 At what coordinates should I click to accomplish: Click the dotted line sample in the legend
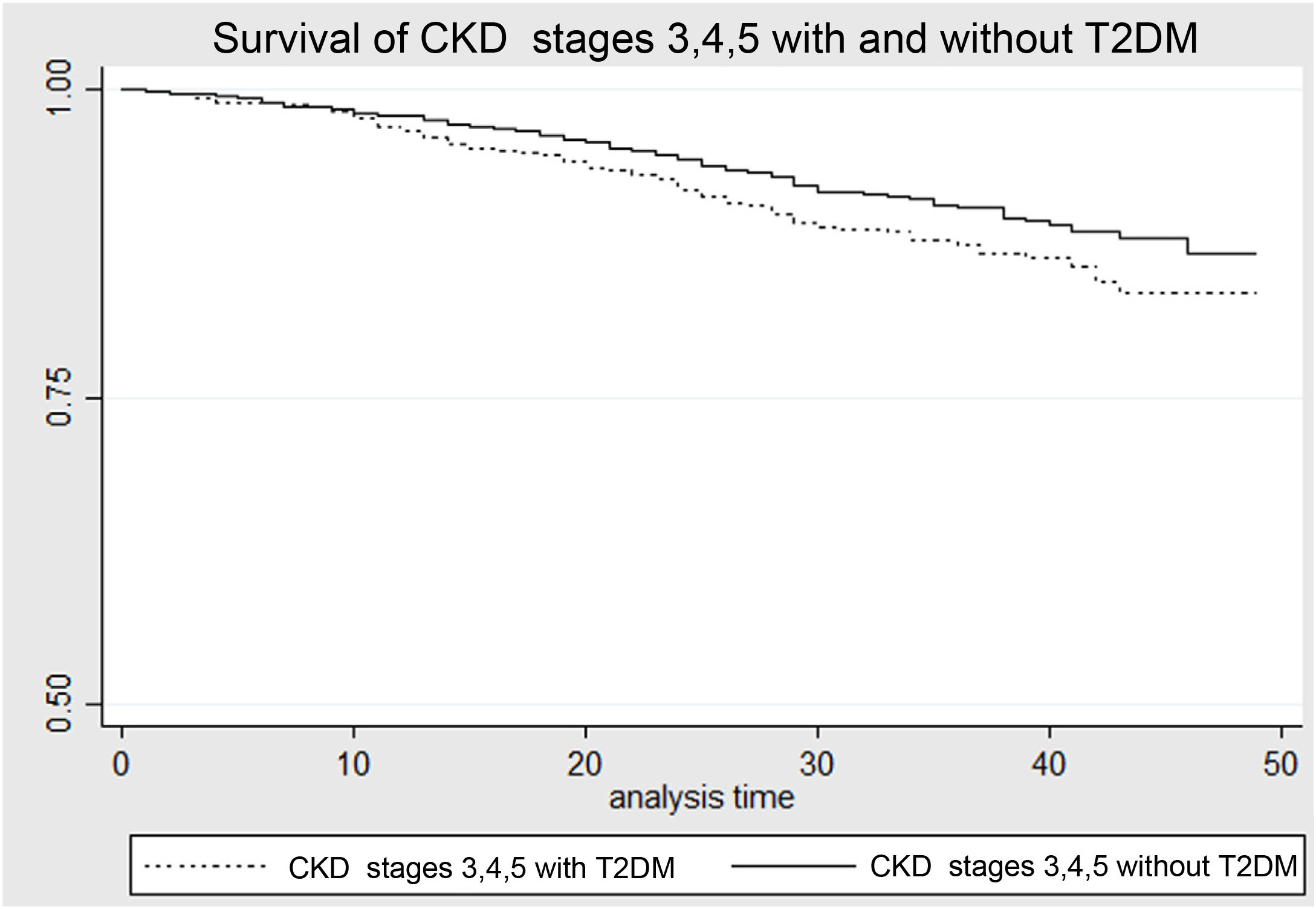tap(206, 867)
